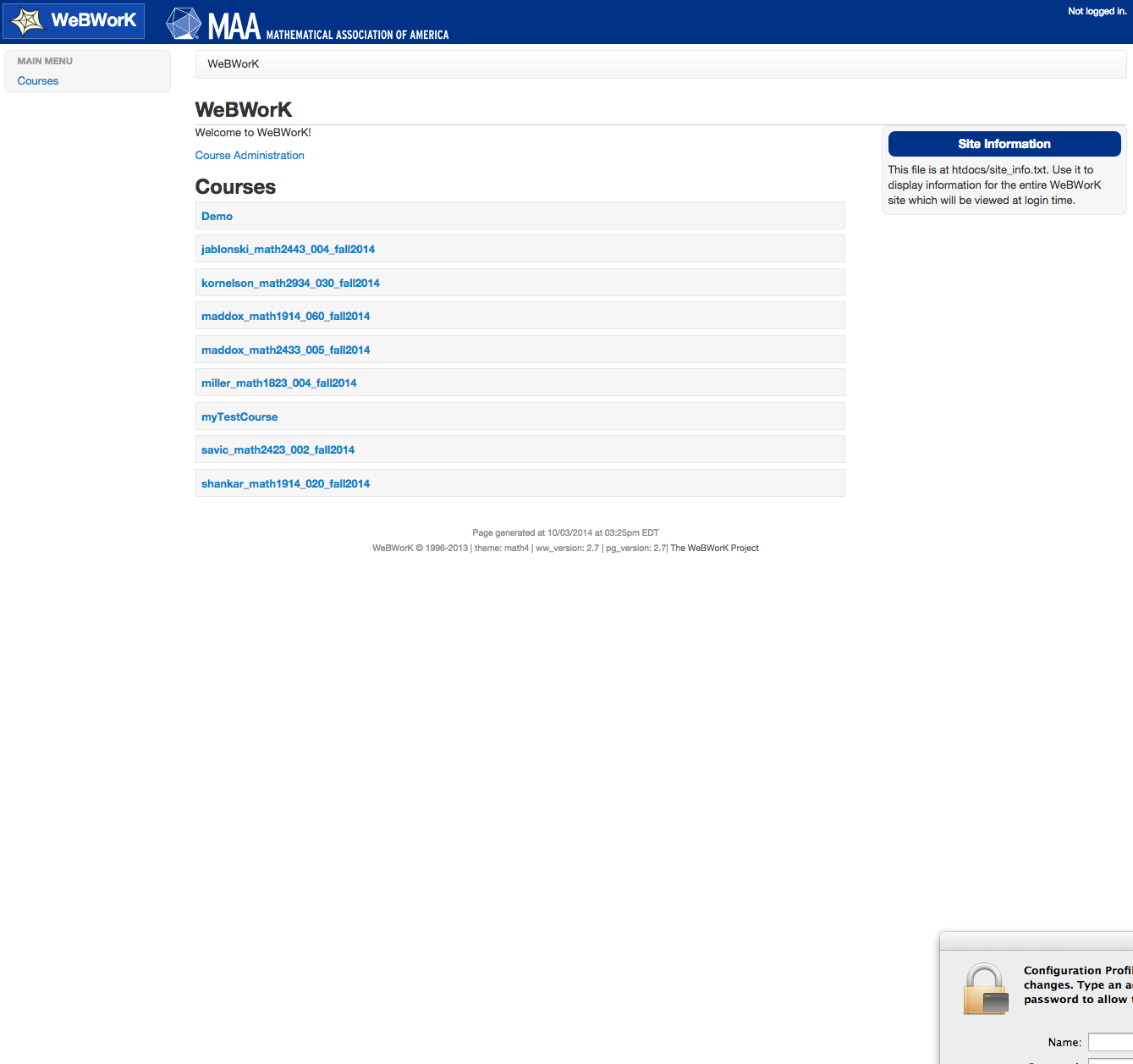Click the Name input field in the dialog
The height and width of the screenshot is (1064, 1133).
(x=1110, y=1043)
